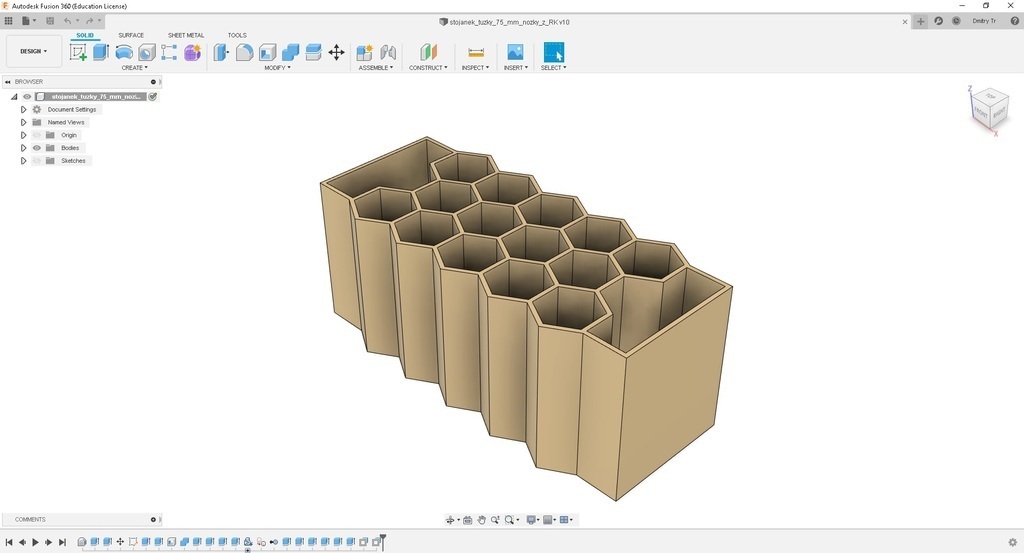This screenshot has height=553, width=1024.
Task: Click the timeline end marker
Action: pyautogui.click(x=383, y=541)
